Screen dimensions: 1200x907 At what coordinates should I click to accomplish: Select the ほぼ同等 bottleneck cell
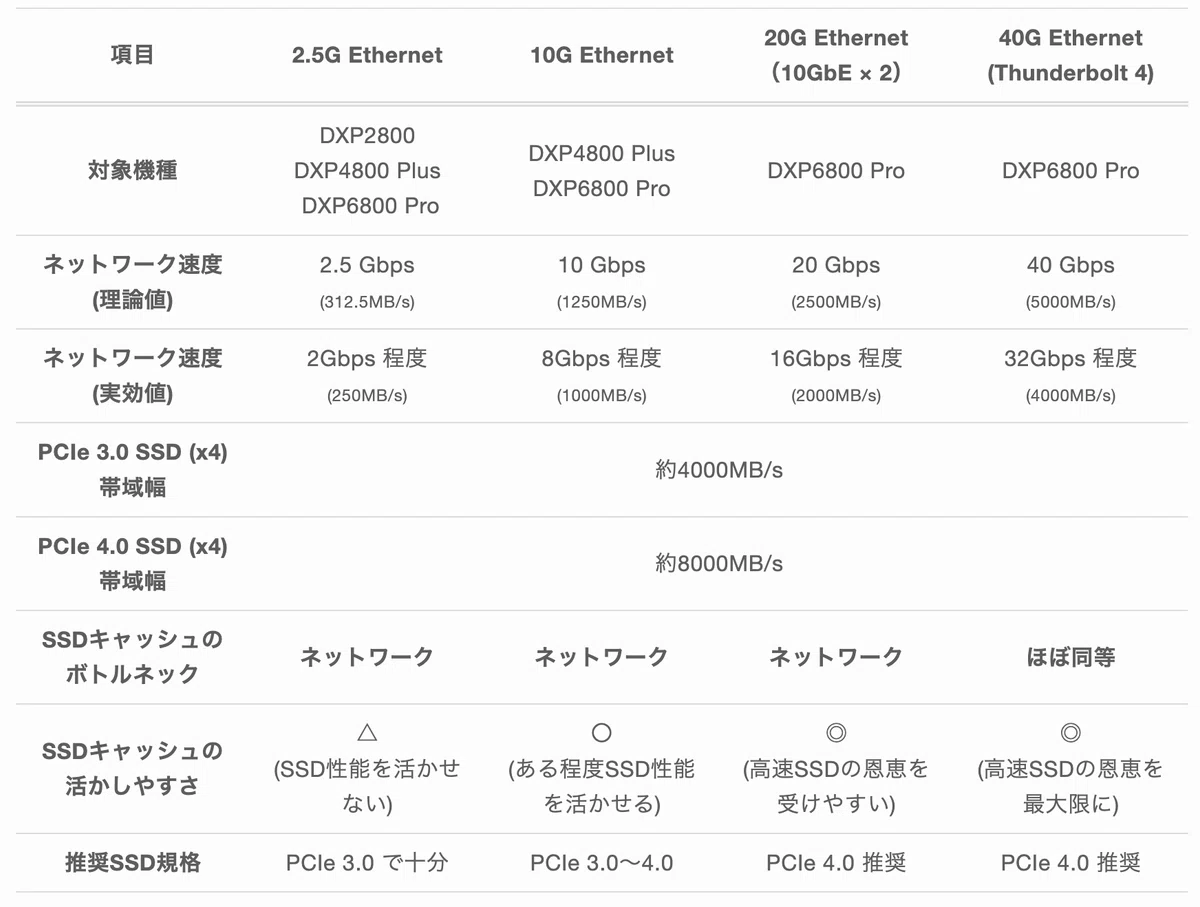(x=1070, y=657)
